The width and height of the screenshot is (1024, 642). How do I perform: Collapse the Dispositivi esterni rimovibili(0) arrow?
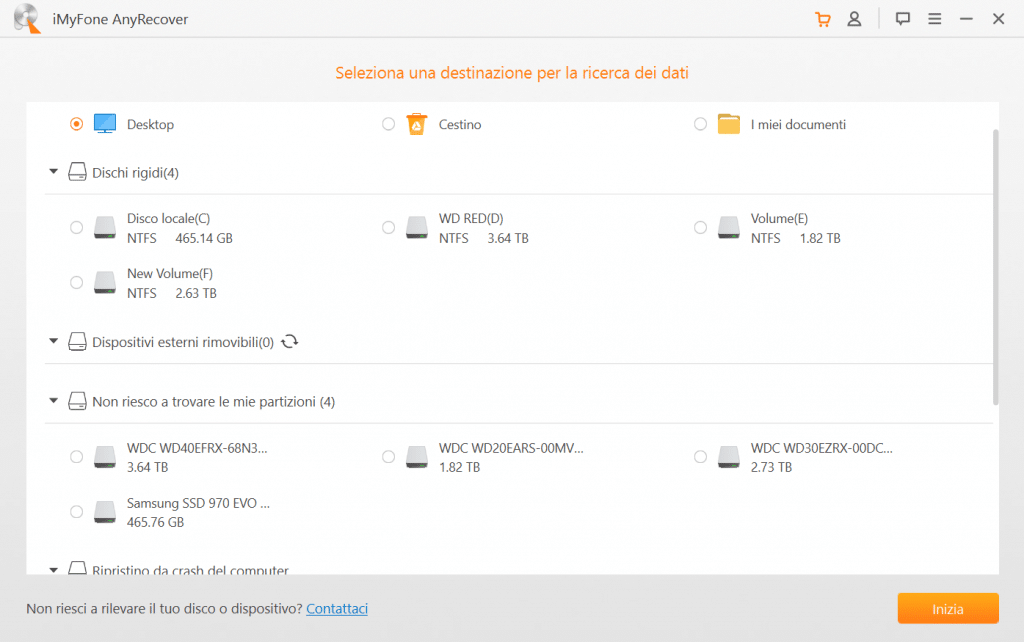coord(54,341)
